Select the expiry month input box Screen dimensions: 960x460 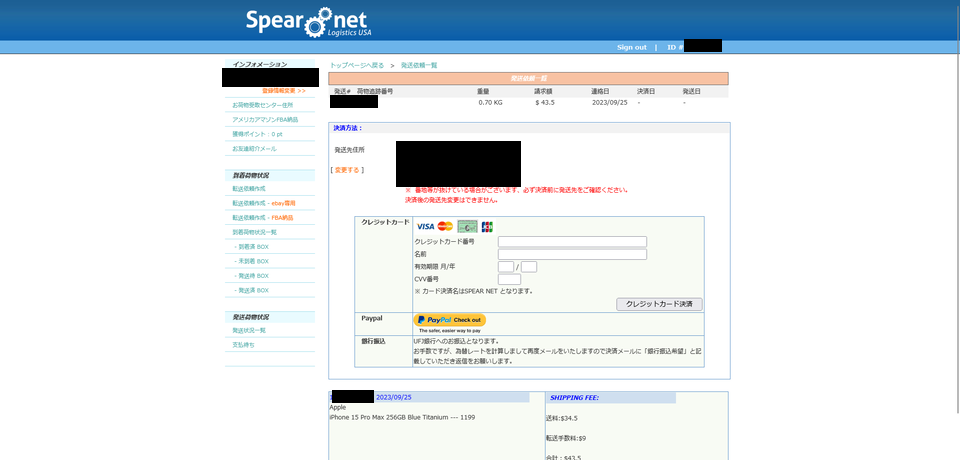click(506, 267)
